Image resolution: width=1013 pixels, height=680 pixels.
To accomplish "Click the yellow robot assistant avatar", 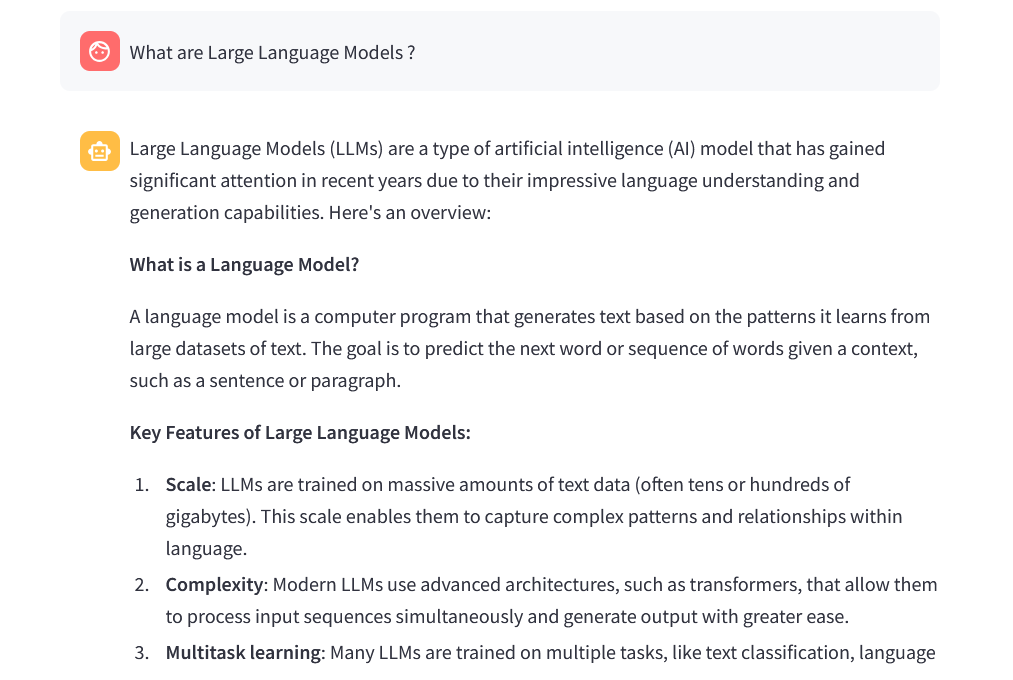I will tap(99, 151).
